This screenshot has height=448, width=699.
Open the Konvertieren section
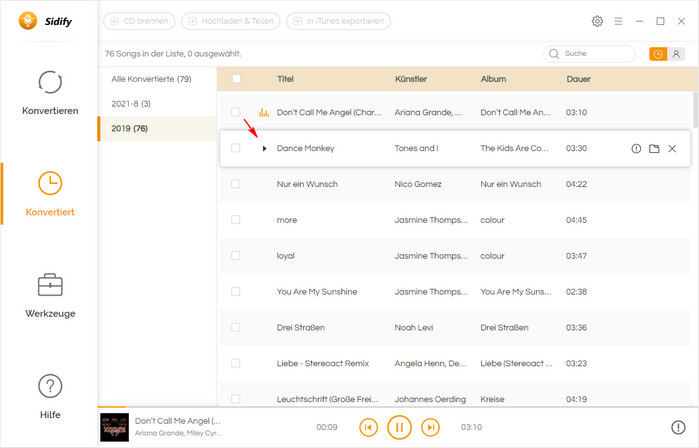[x=50, y=93]
